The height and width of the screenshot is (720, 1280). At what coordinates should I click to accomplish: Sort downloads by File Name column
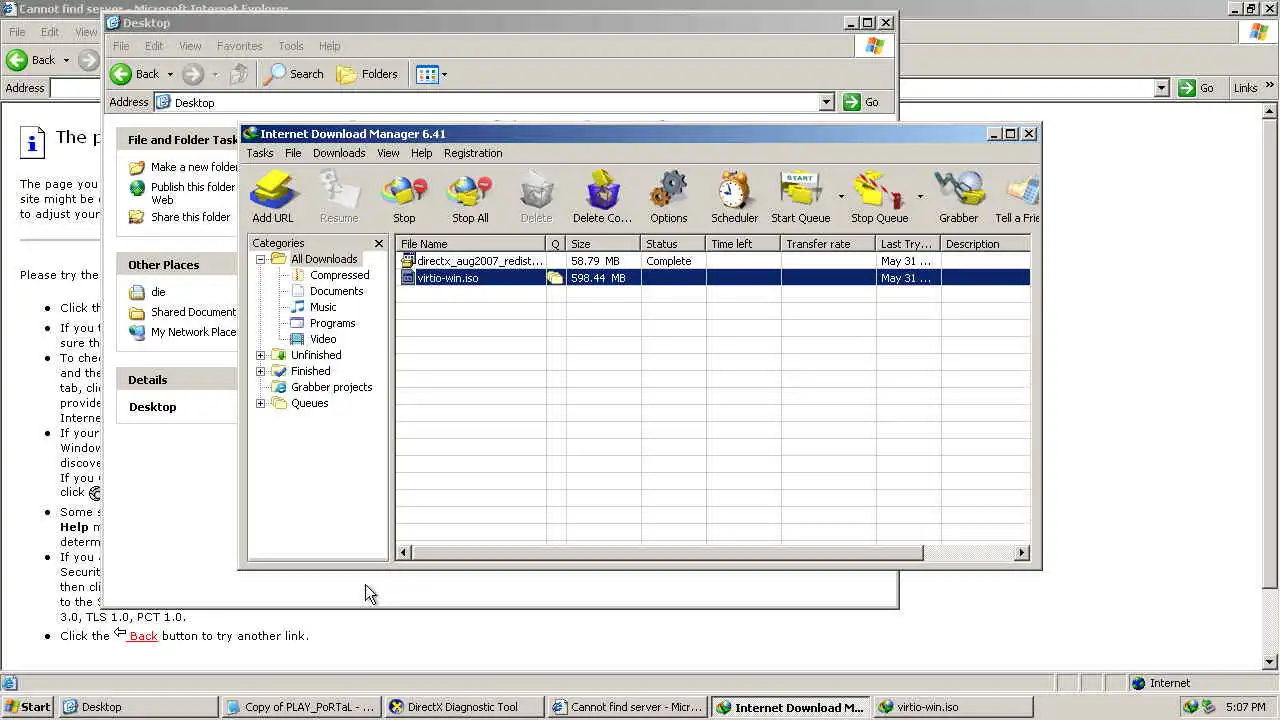point(471,244)
